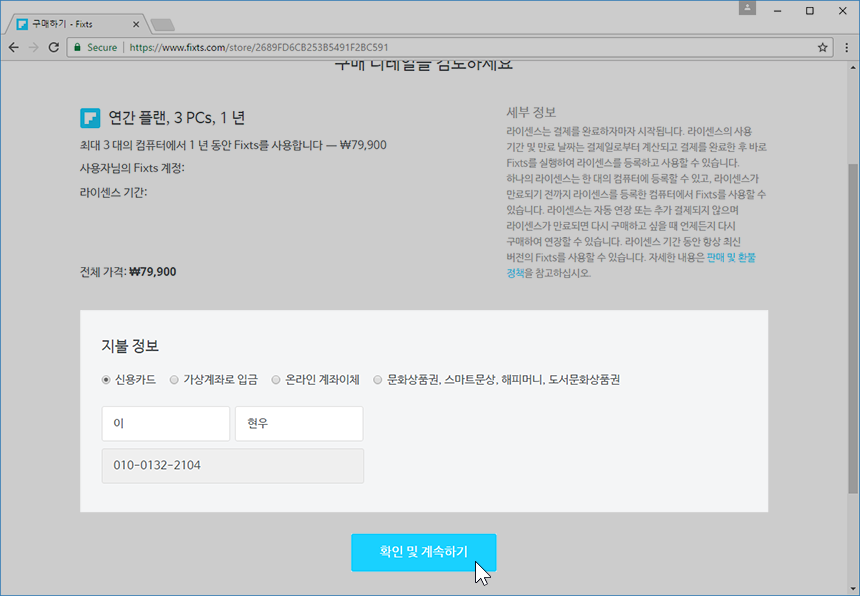
Task: Click the 확인 및 계속하기 button
Action: click(x=423, y=552)
